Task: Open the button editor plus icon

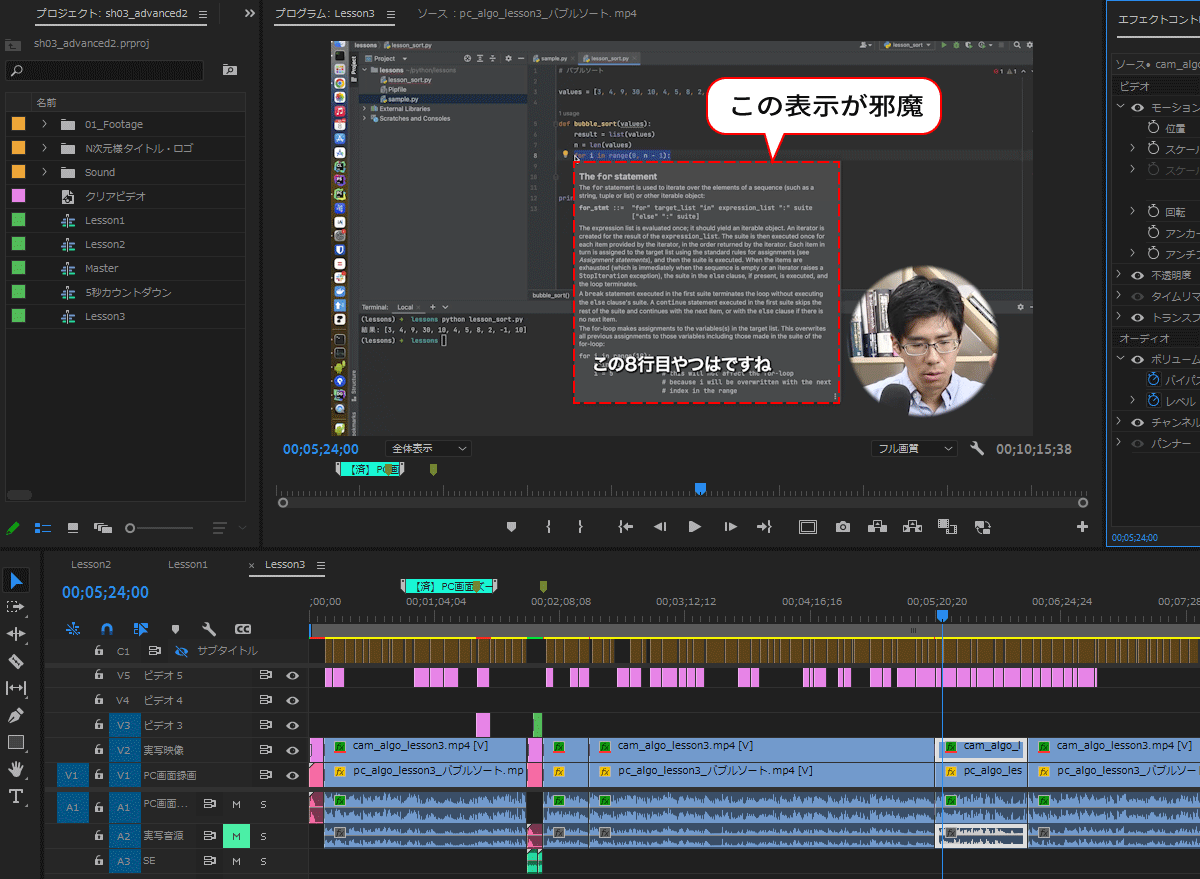Action: tap(1082, 527)
